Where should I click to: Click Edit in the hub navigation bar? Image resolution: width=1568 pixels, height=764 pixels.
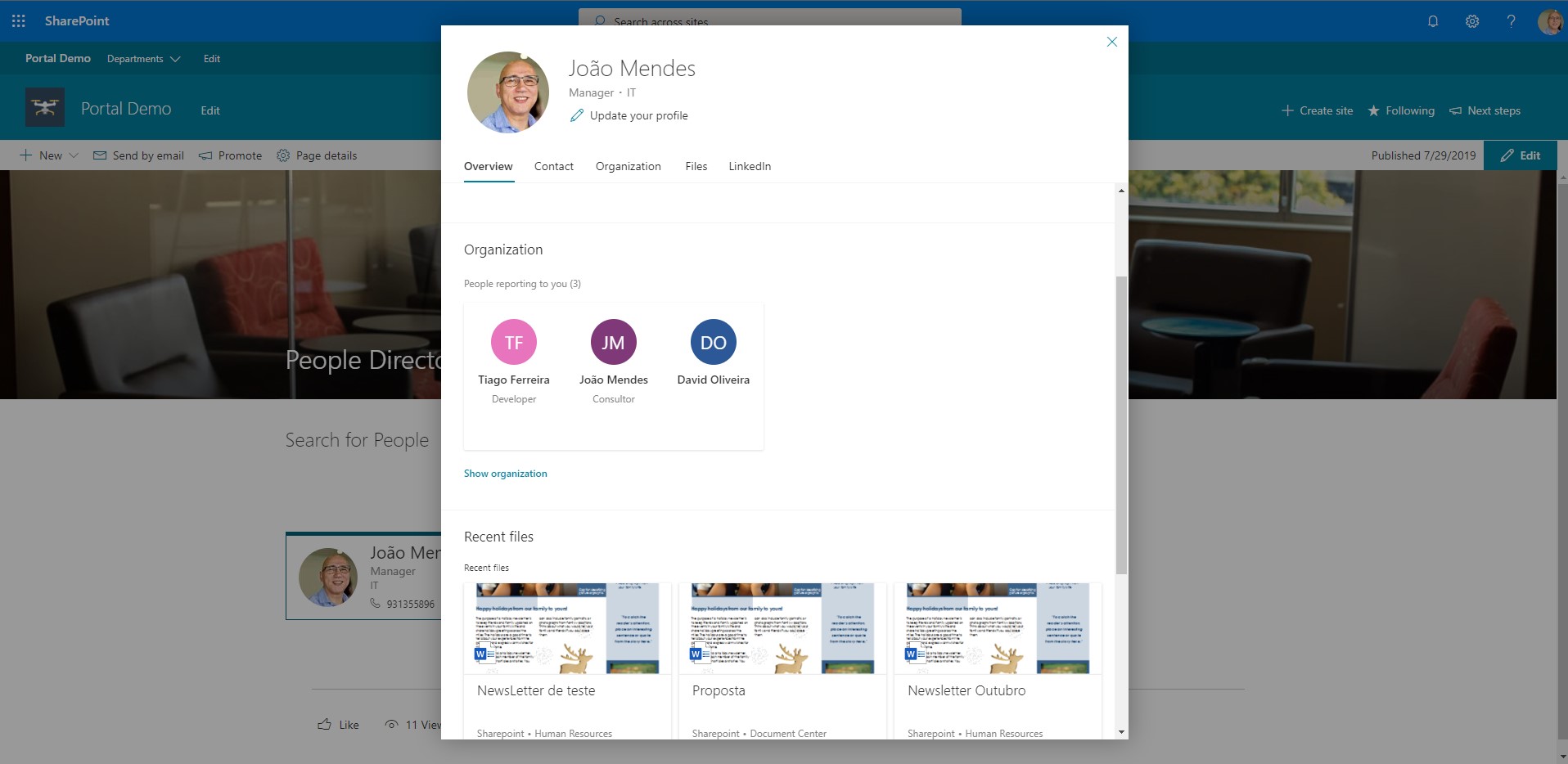click(212, 59)
